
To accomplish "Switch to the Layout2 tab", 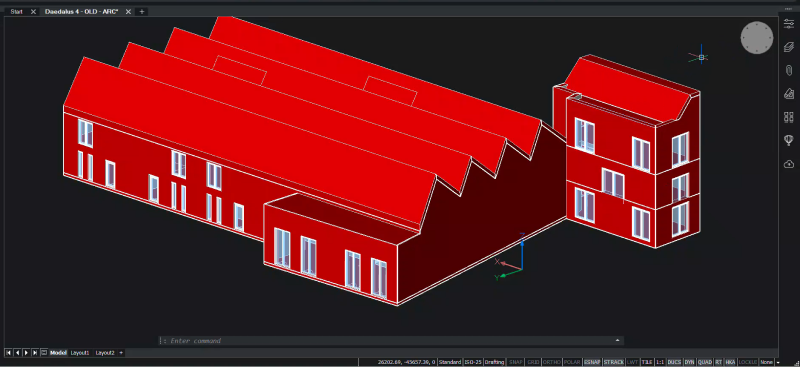I will point(105,353).
